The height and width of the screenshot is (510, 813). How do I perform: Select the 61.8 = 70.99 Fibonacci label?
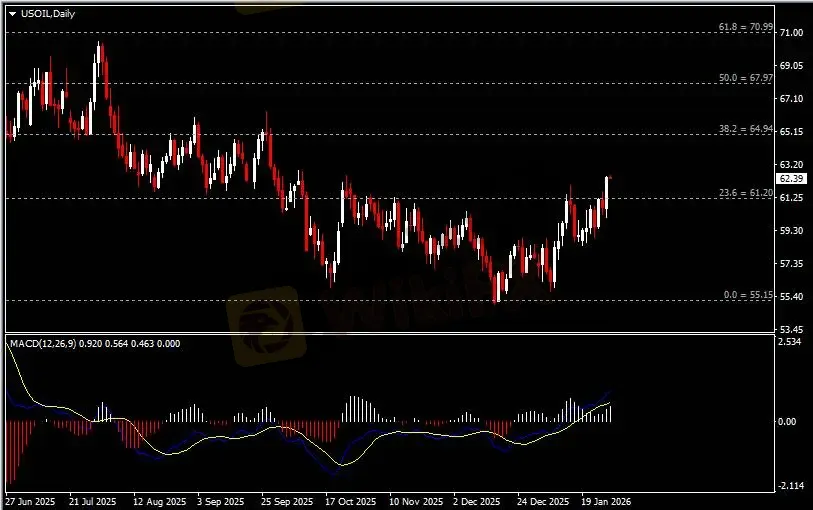click(x=746, y=27)
